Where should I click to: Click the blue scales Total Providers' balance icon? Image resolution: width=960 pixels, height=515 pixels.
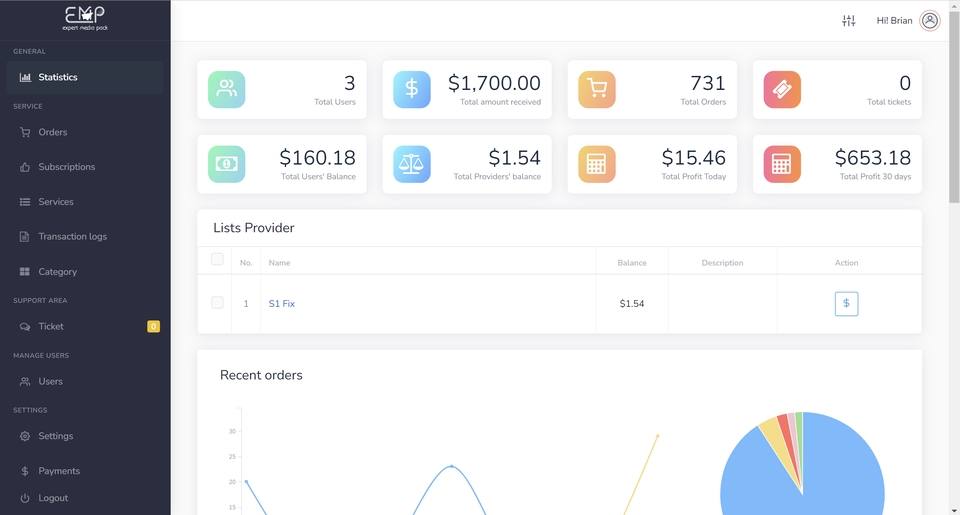(412, 164)
